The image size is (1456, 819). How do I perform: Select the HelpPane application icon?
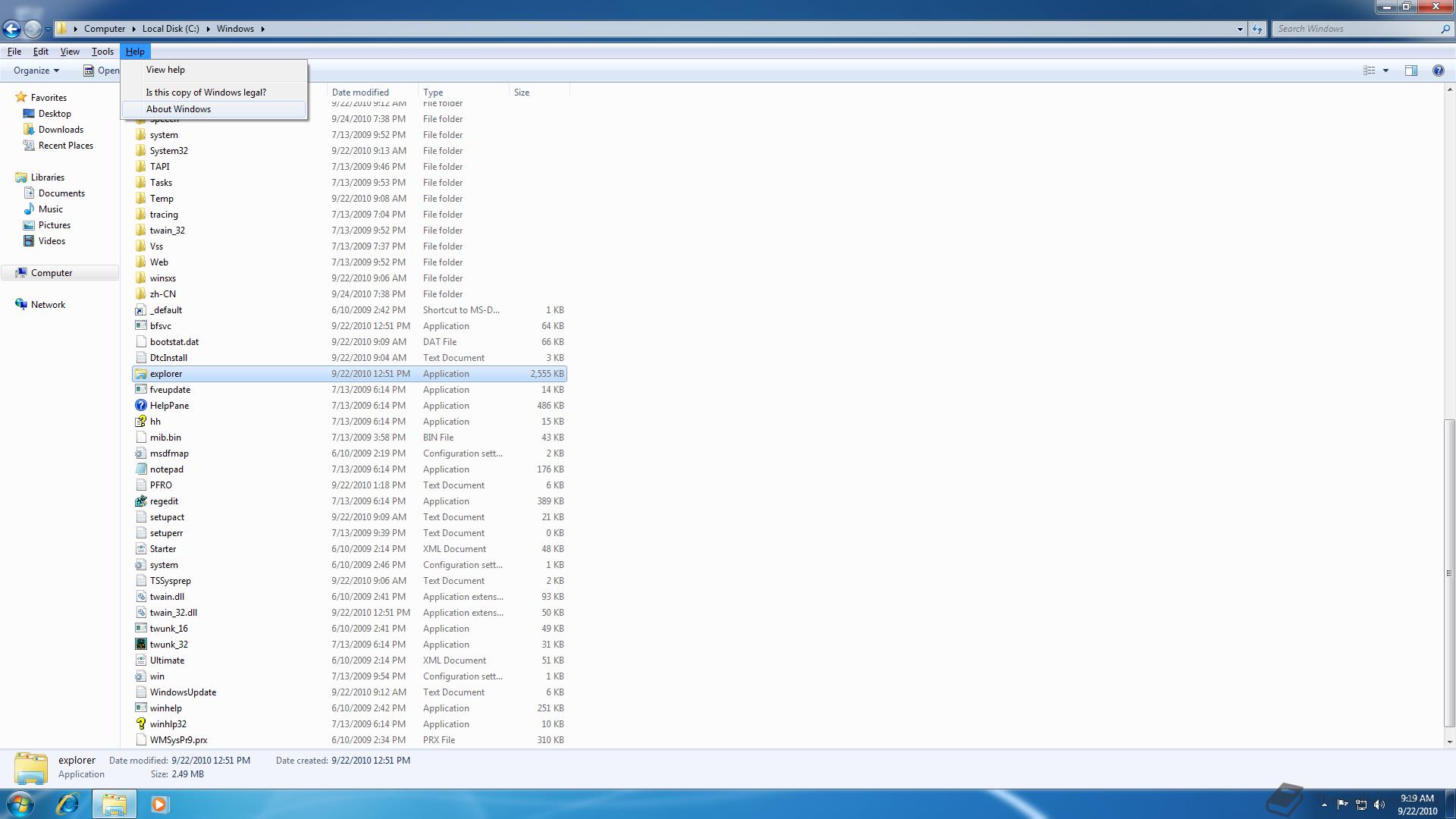[140, 406]
